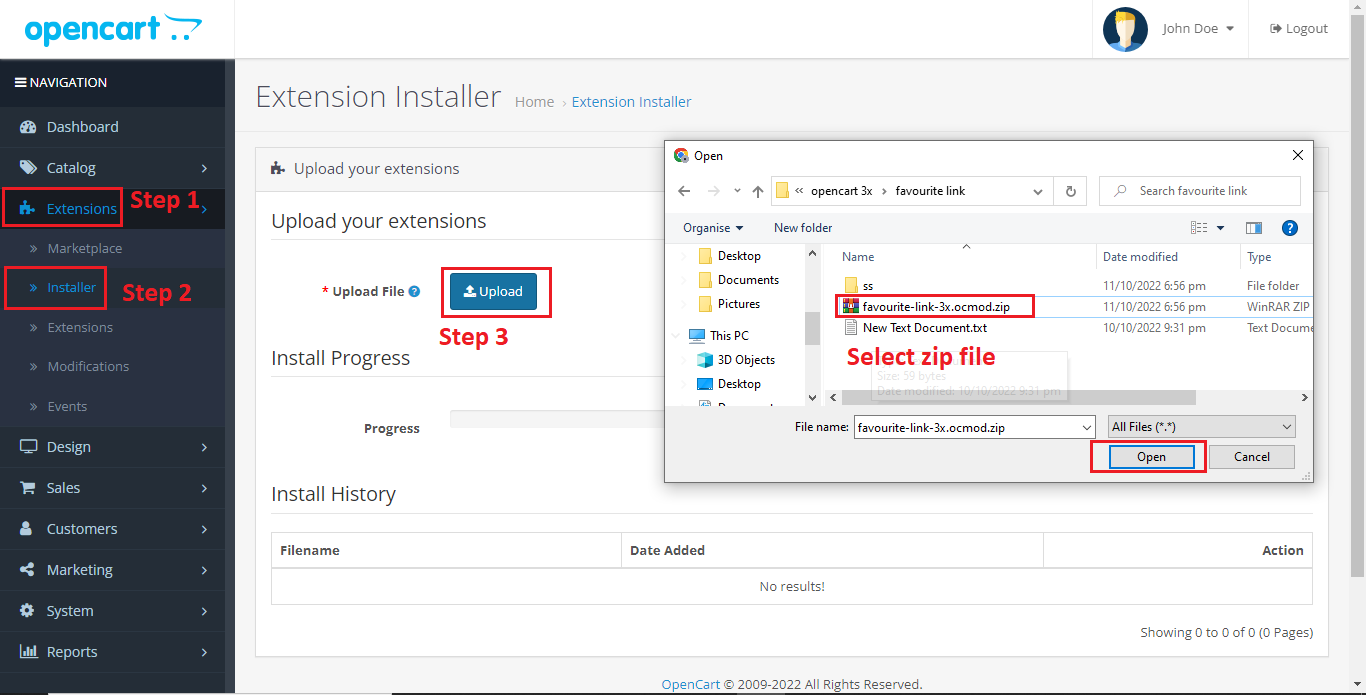Open the 'All Files (*.*)' type dropdown

click(x=1201, y=427)
